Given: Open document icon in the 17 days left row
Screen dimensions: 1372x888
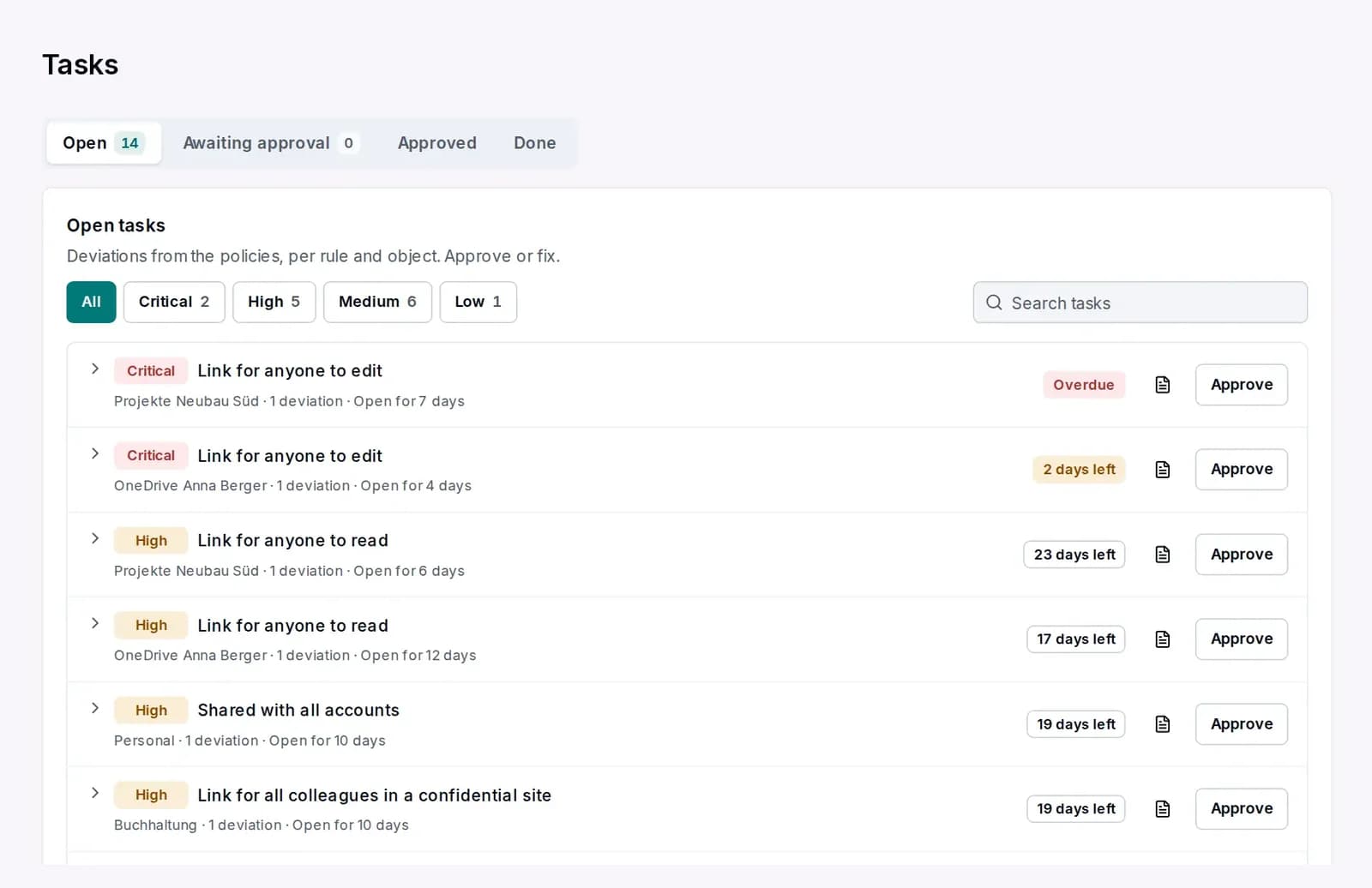Looking at the screenshot, I should point(1162,639).
